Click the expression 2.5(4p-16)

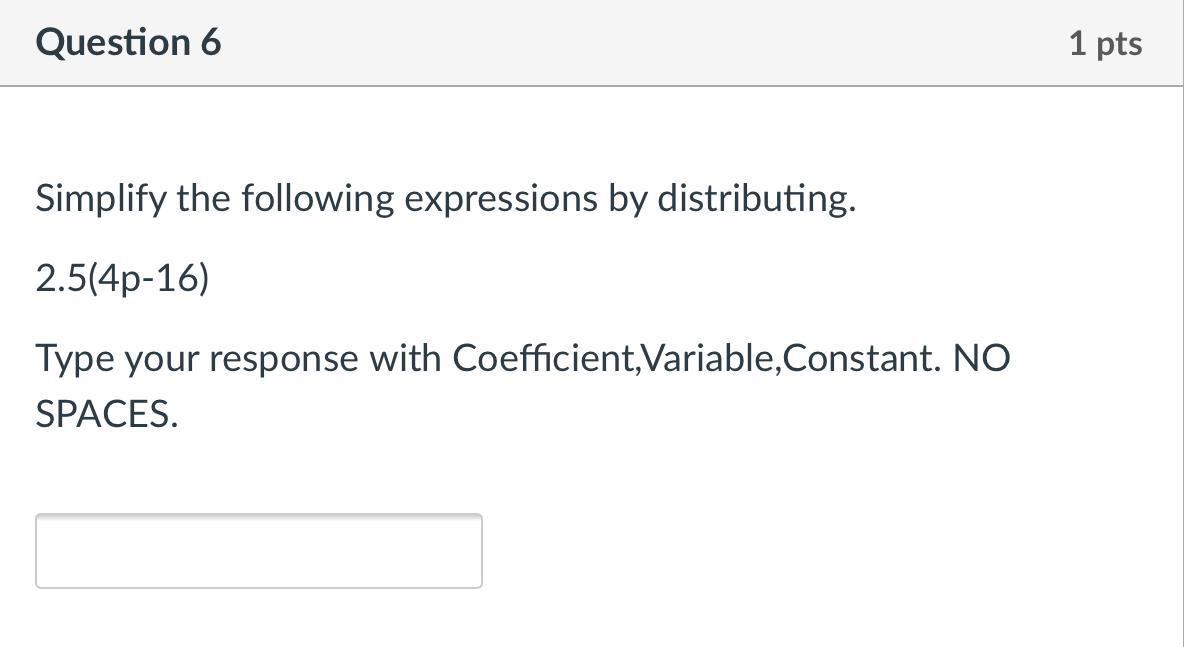pyautogui.click(x=122, y=279)
